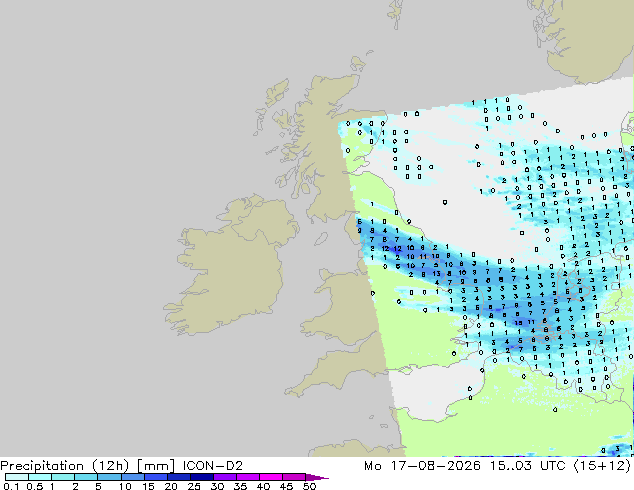Click the "Mo" weekday label
Image resolution: width=634 pixels, height=490 pixels.
tap(372, 466)
